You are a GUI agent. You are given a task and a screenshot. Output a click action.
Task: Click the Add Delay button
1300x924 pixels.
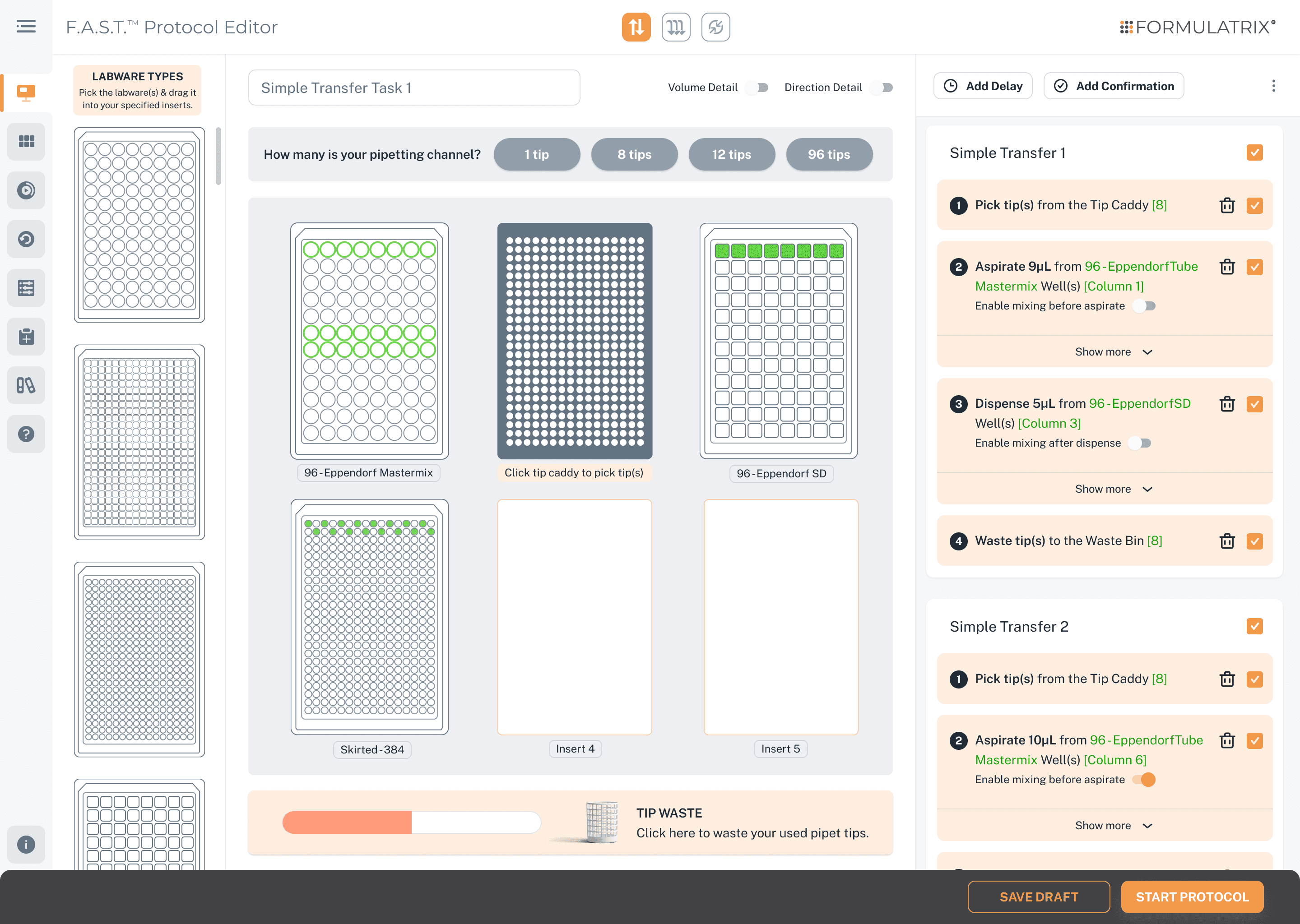tap(983, 86)
